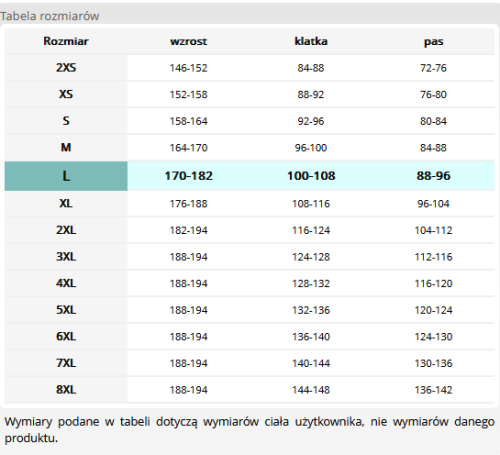Click the highlighted 170-182 height value
Viewport: 500px width, 455px height.
click(189, 176)
